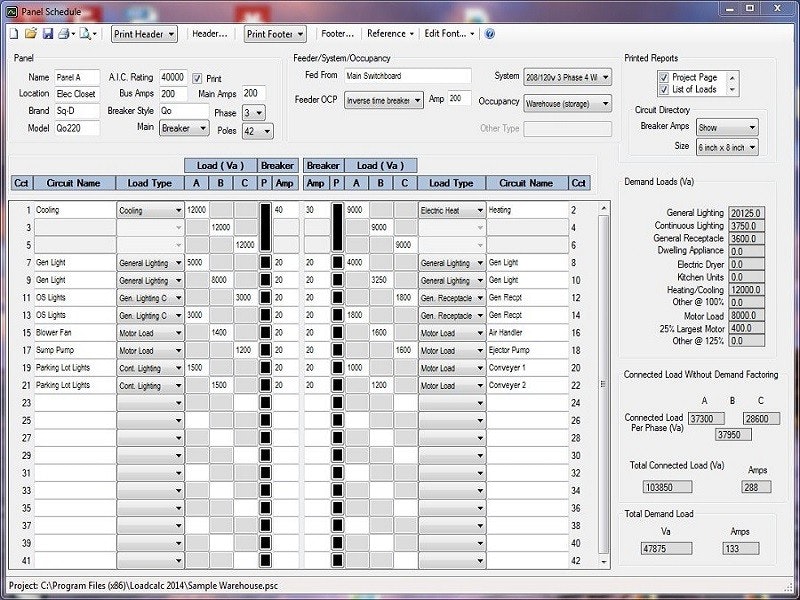Screen dimensions: 800x600
Task: Open Help via blue question icon
Action: coord(490,33)
